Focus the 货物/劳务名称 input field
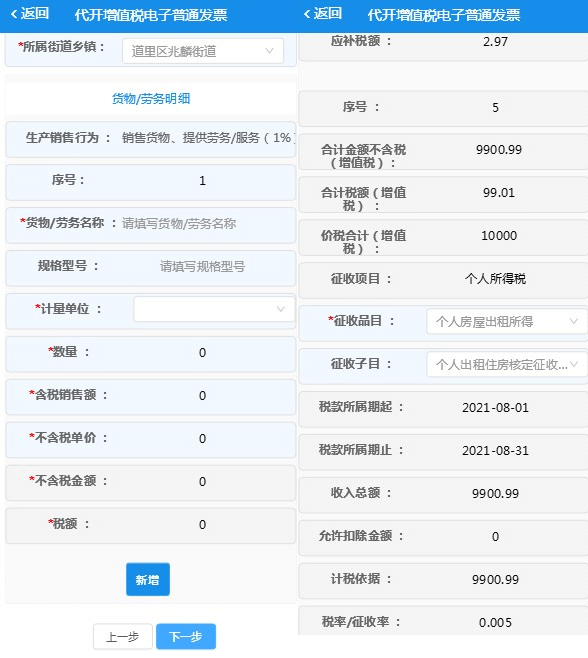This screenshot has height=658, width=588. [207, 224]
